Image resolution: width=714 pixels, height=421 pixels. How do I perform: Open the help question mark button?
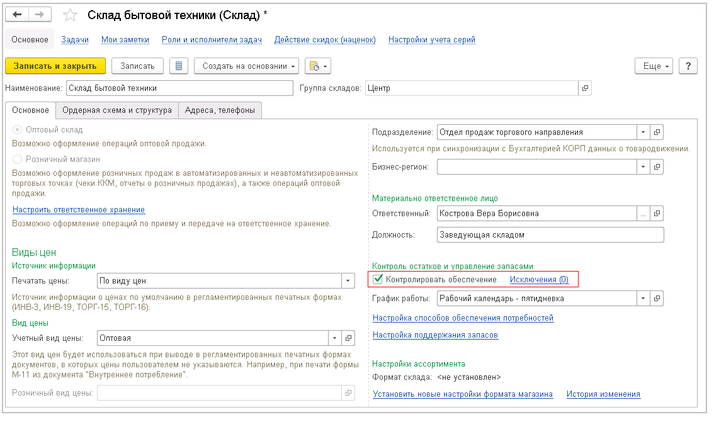click(687, 66)
